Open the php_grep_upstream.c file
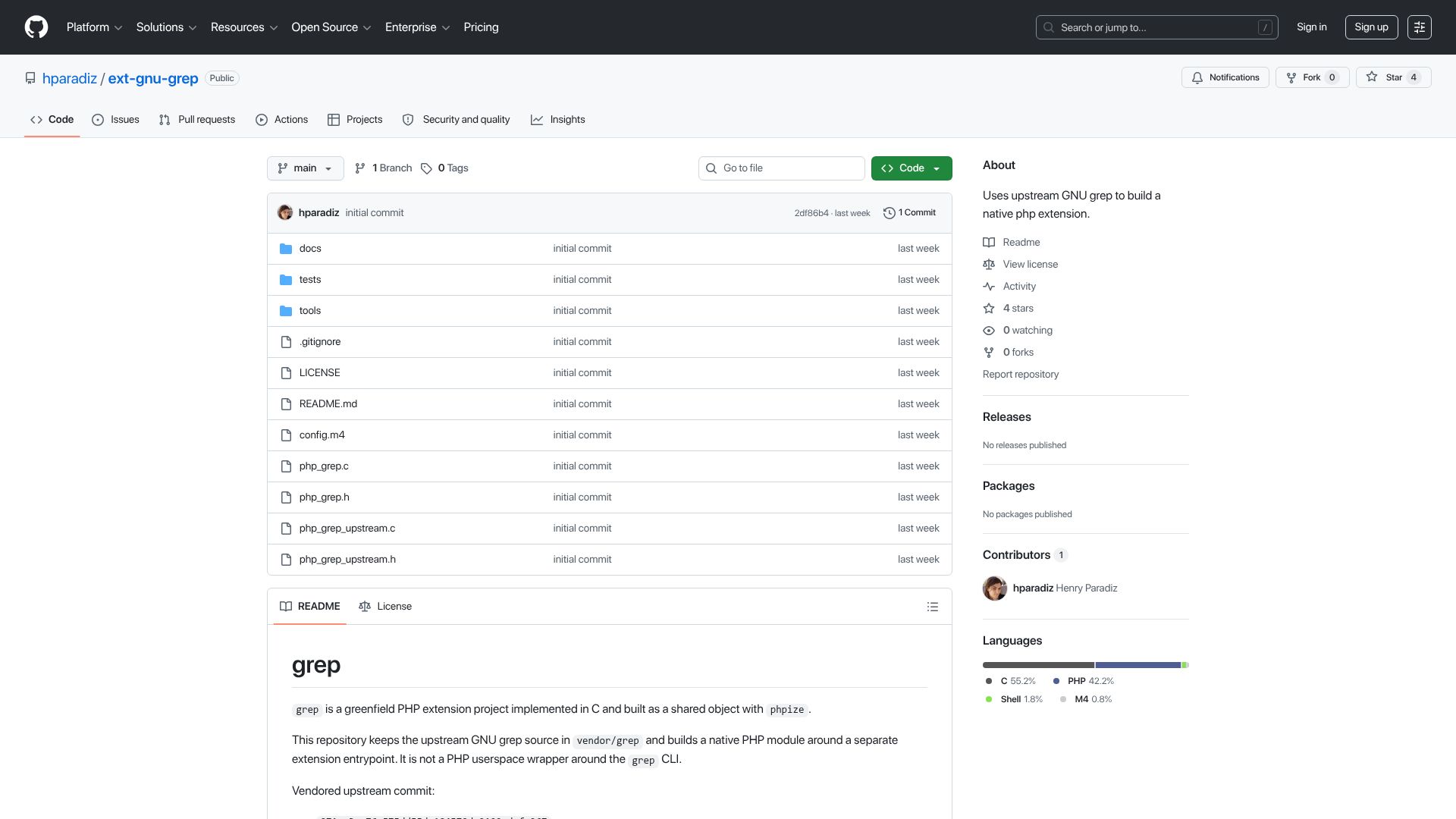 (347, 529)
